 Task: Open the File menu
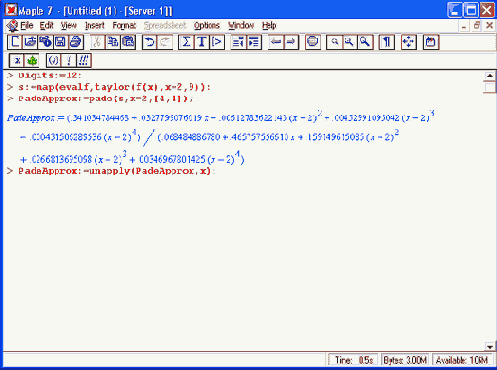click(x=26, y=25)
